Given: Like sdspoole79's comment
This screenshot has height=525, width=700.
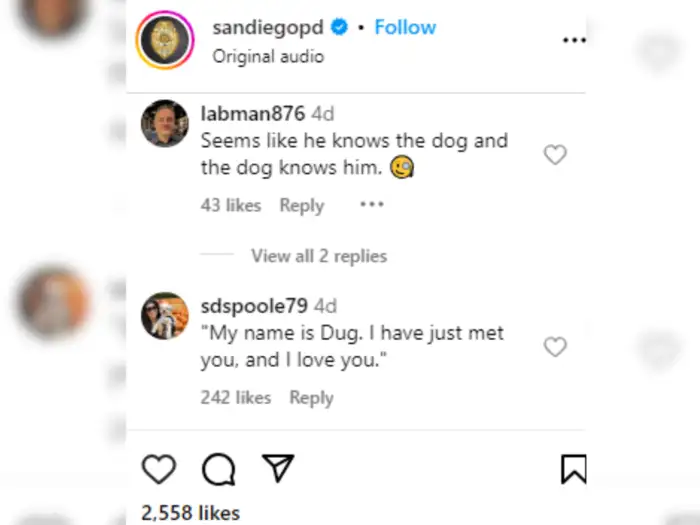Looking at the screenshot, I should pos(555,347).
